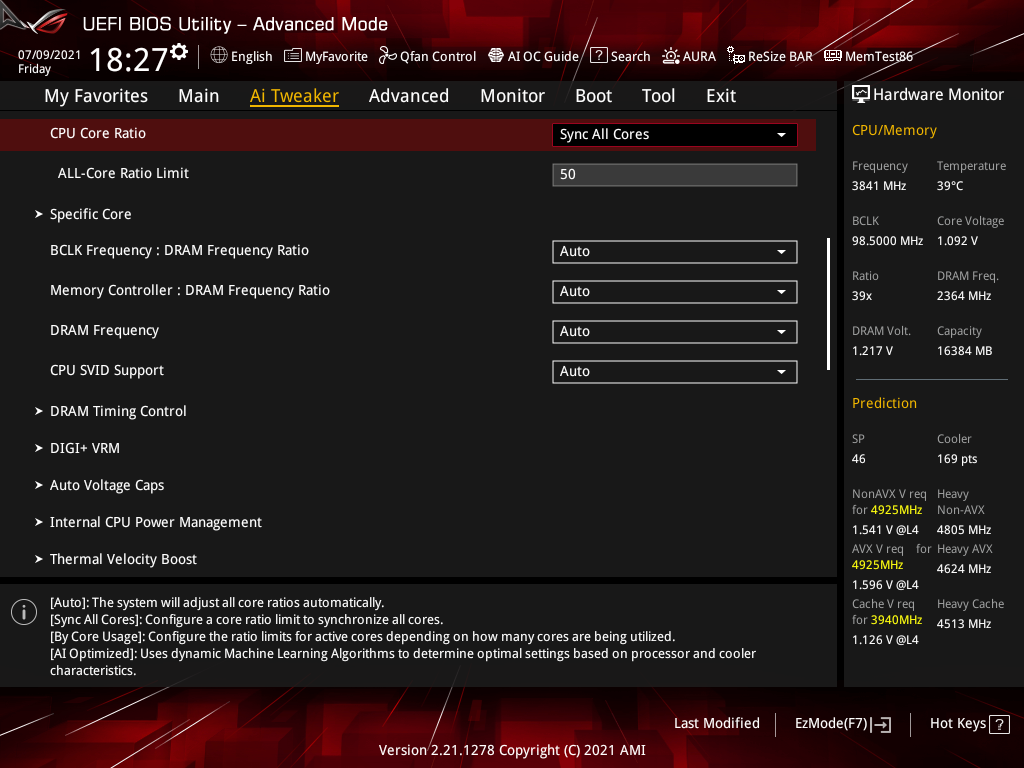This screenshot has height=768, width=1024.
Task: Launch AI OC Guide brain icon
Action: (496, 56)
